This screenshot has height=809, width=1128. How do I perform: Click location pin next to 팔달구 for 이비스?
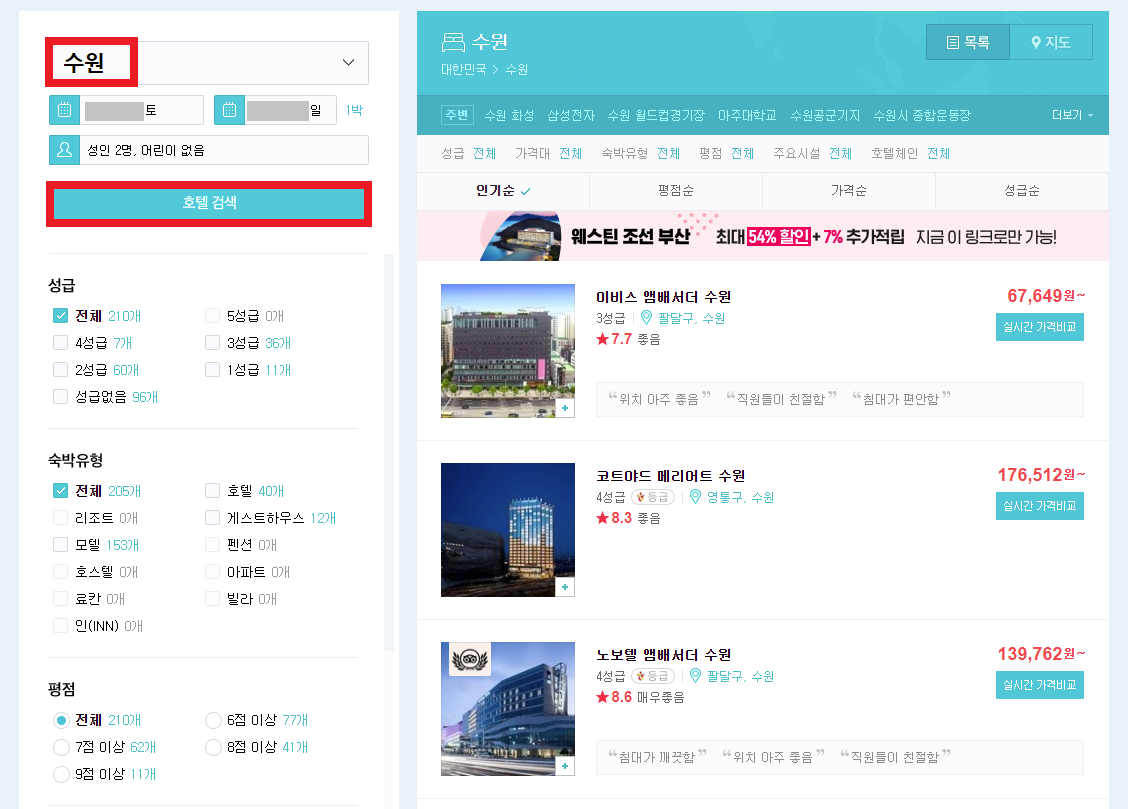pyautogui.click(x=646, y=318)
